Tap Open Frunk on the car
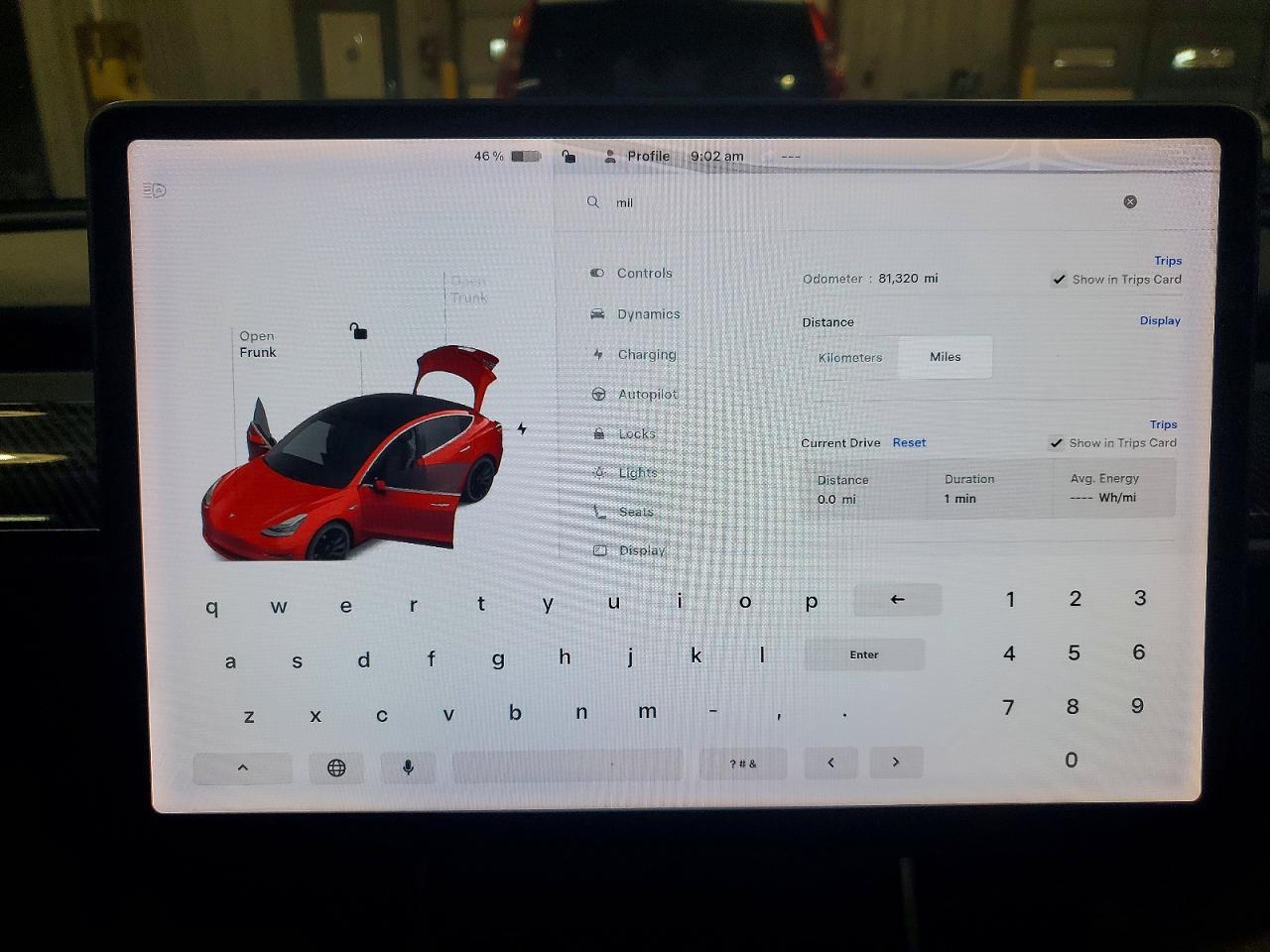Image resolution: width=1270 pixels, height=952 pixels. [x=258, y=344]
